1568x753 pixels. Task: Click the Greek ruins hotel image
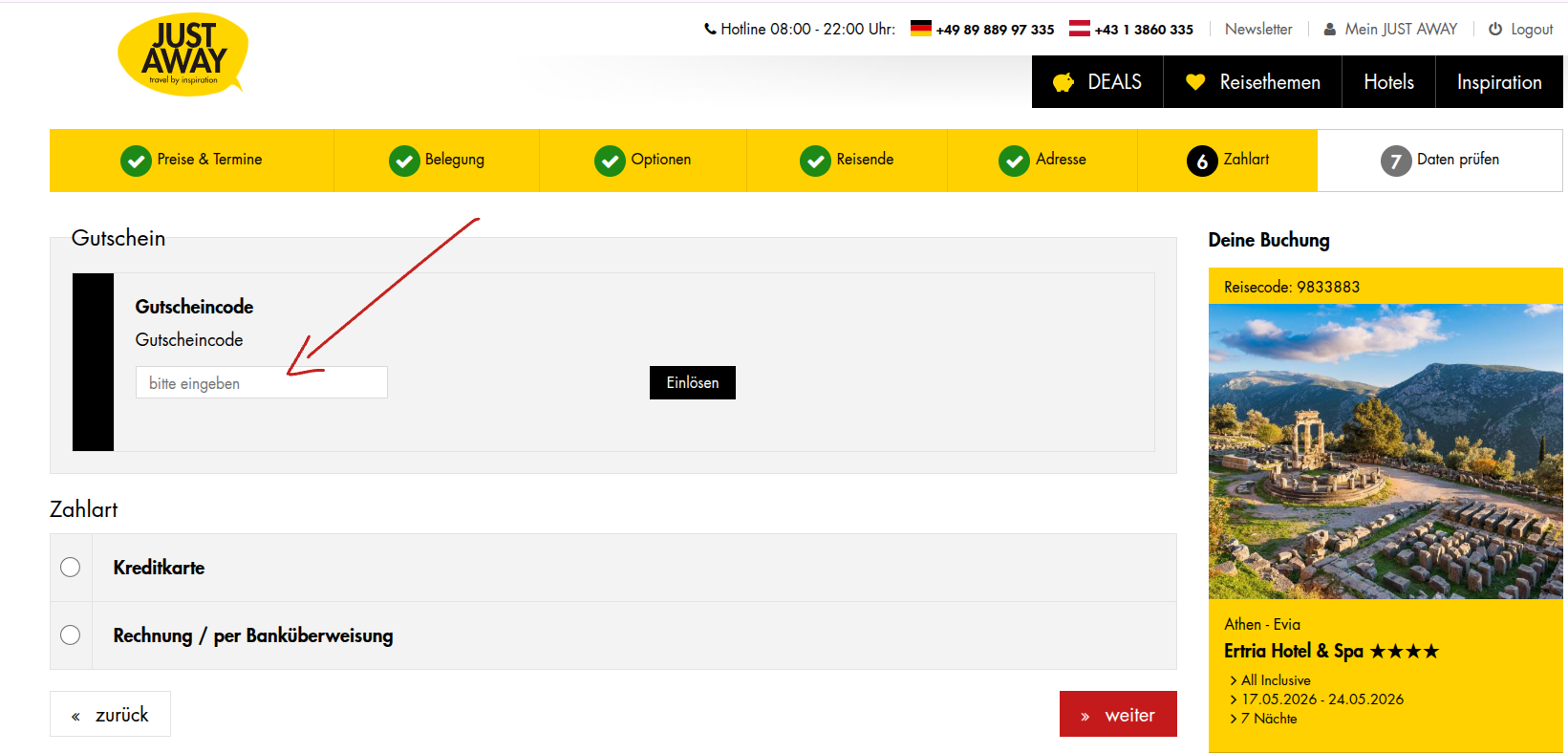click(x=1385, y=451)
